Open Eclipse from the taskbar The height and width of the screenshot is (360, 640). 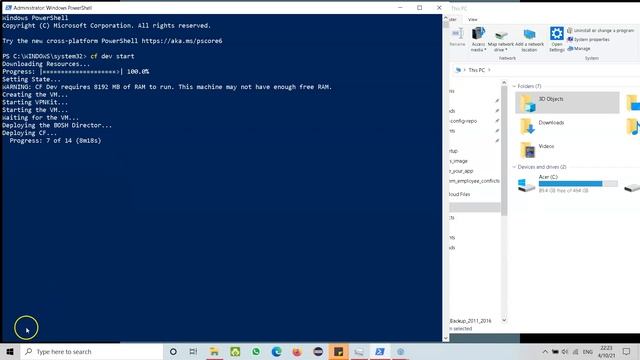(x=318, y=351)
